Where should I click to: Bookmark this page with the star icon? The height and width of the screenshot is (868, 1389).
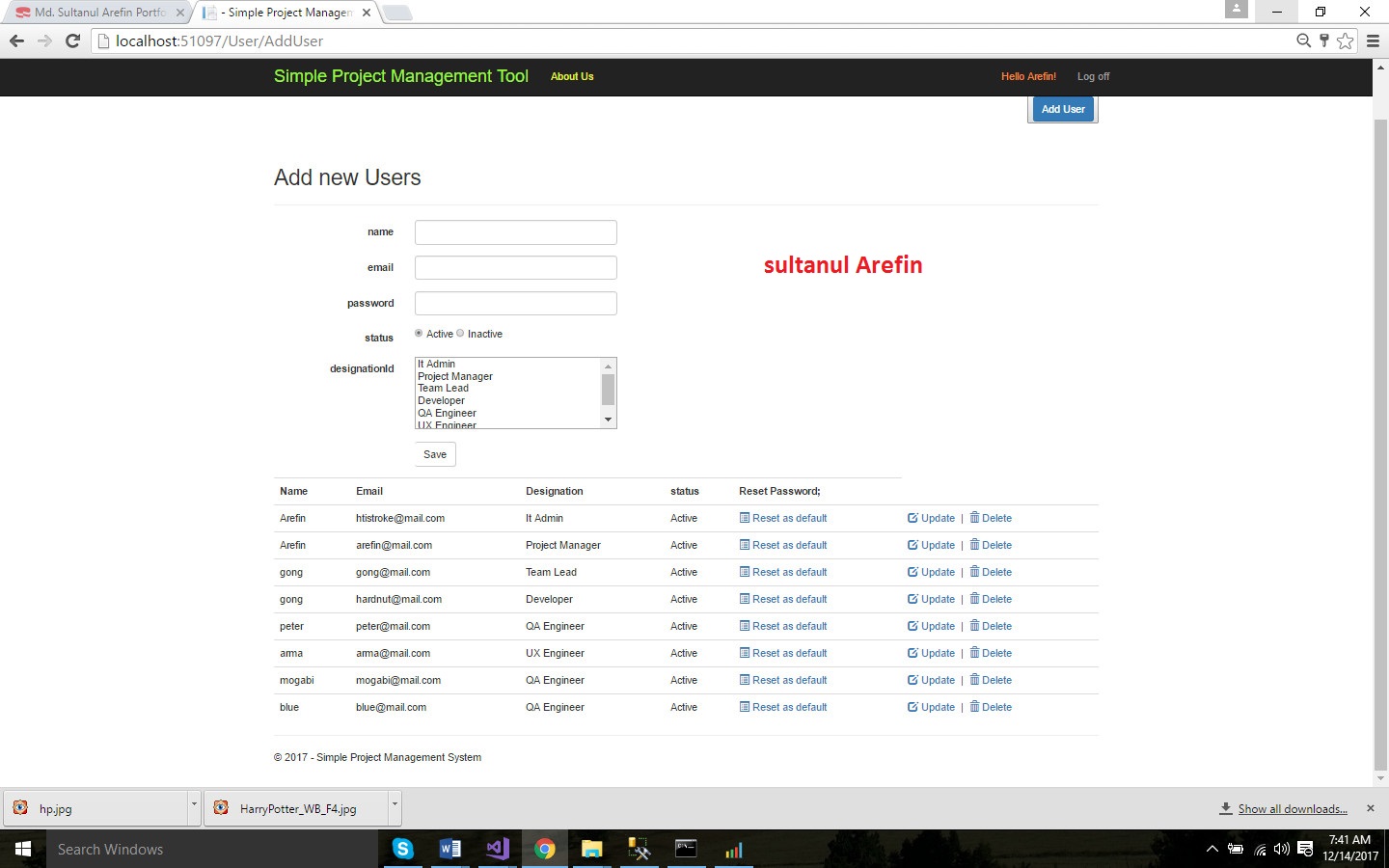pyautogui.click(x=1345, y=41)
